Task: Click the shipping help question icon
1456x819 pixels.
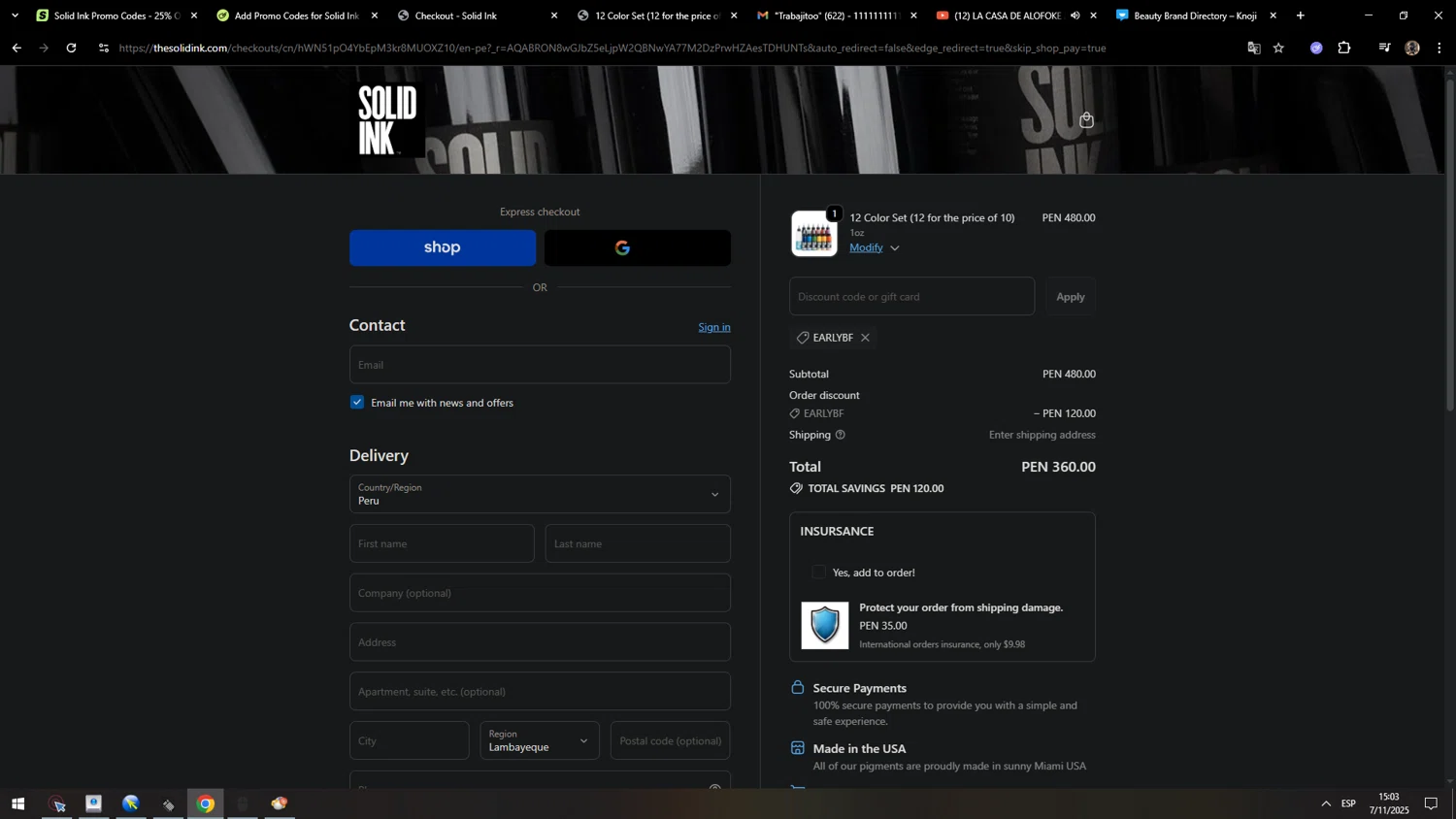Action: click(x=841, y=435)
